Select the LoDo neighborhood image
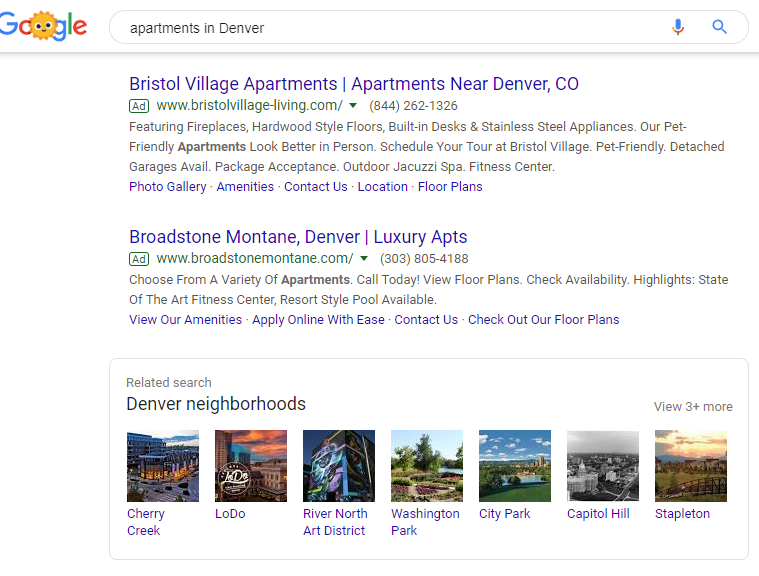The width and height of the screenshot is (759, 576). click(x=251, y=466)
